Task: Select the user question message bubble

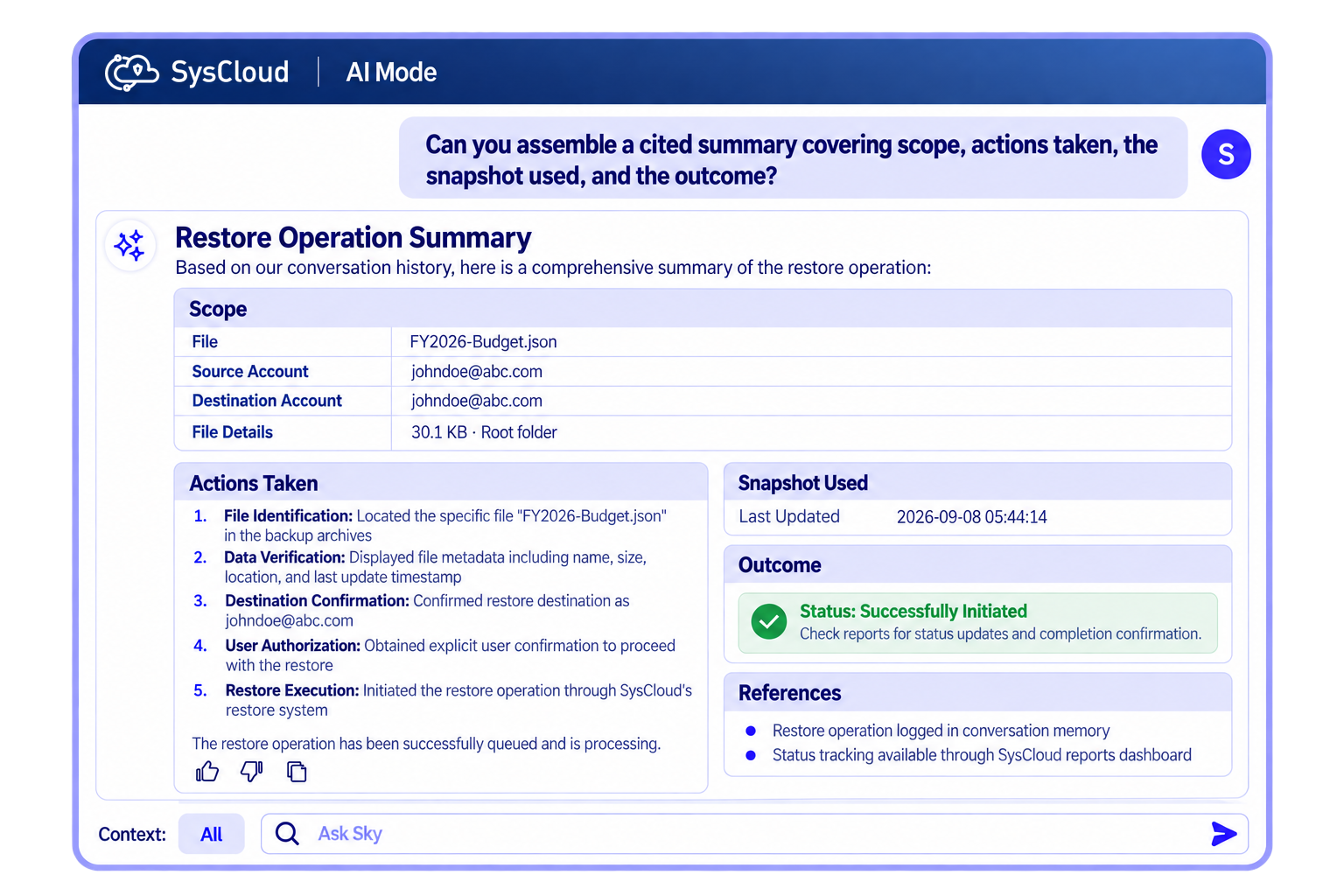Action: [x=793, y=158]
